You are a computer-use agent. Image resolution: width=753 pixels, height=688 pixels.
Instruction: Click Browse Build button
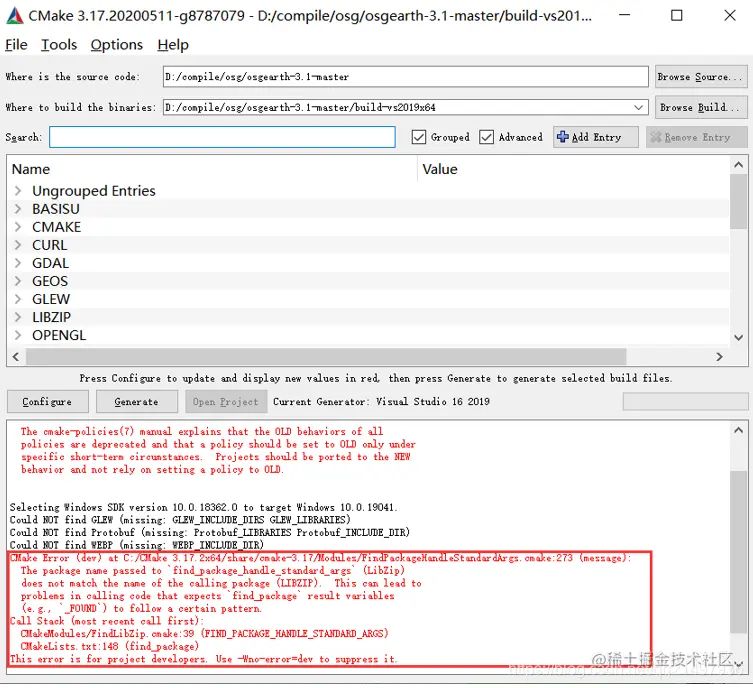click(x=701, y=107)
